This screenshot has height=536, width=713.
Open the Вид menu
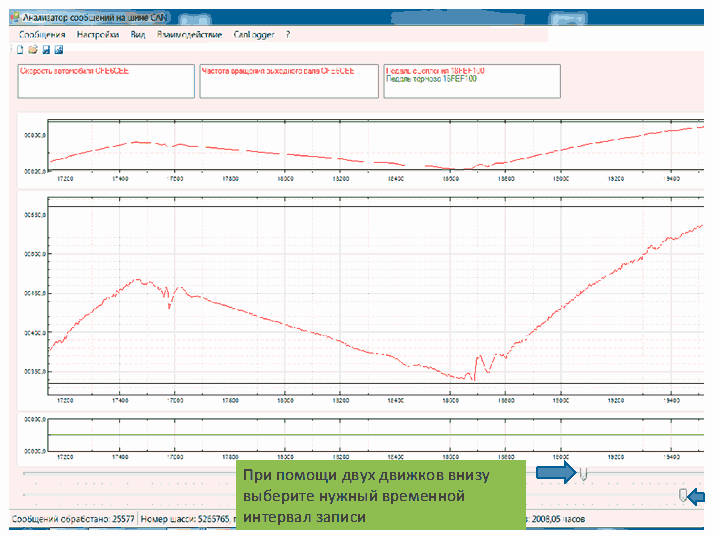point(138,34)
